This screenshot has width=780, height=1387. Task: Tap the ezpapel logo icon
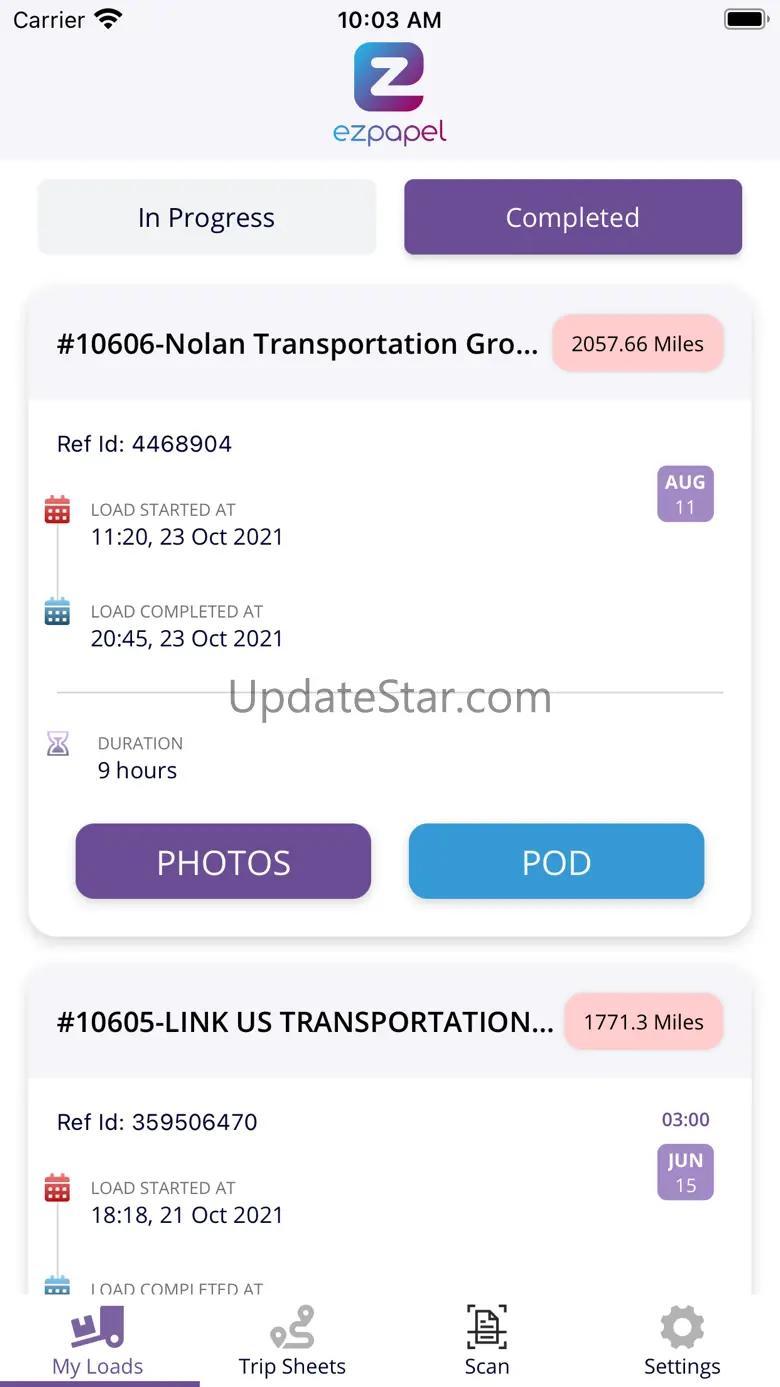(389, 78)
